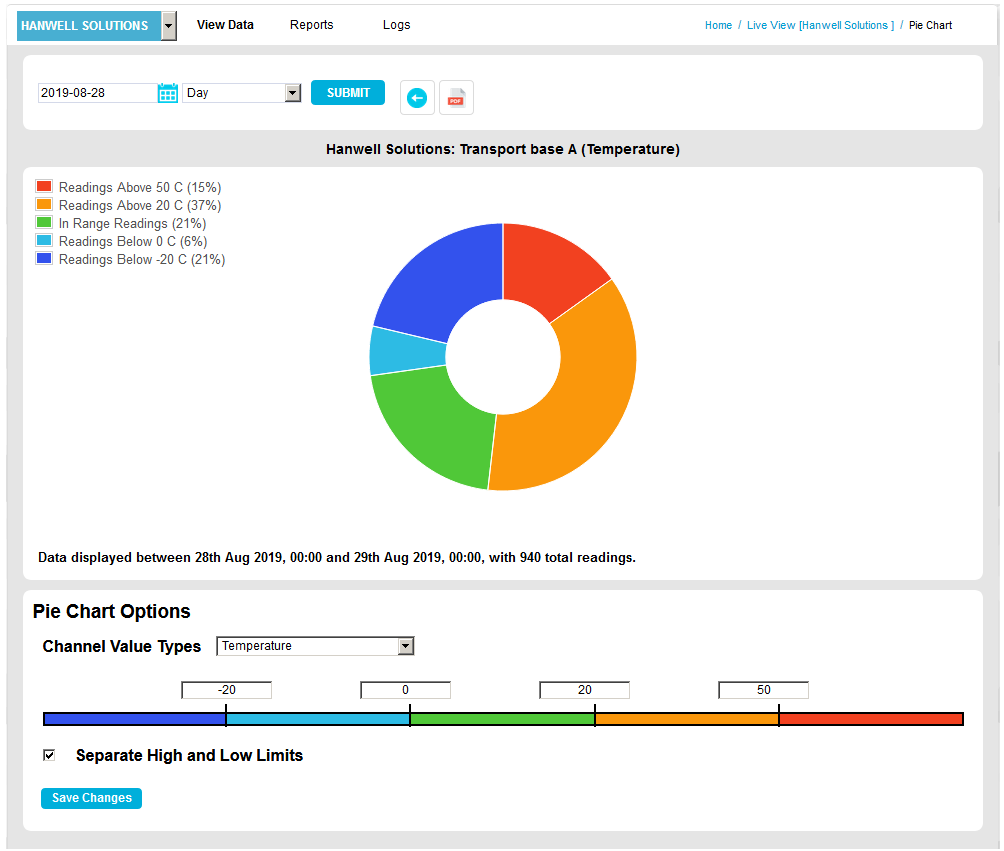This screenshot has width=1004, height=851.
Task: Click the 'Pie Chart Options' heading
Action: (x=111, y=611)
